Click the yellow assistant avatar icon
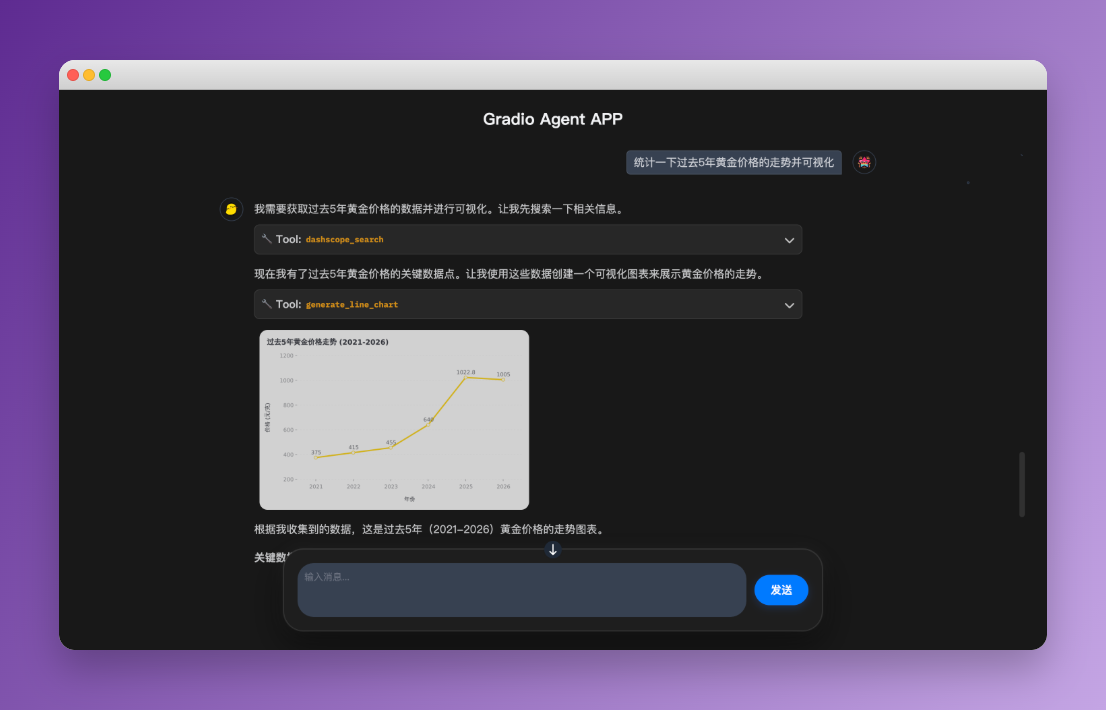This screenshot has width=1106, height=710. point(231,209)
